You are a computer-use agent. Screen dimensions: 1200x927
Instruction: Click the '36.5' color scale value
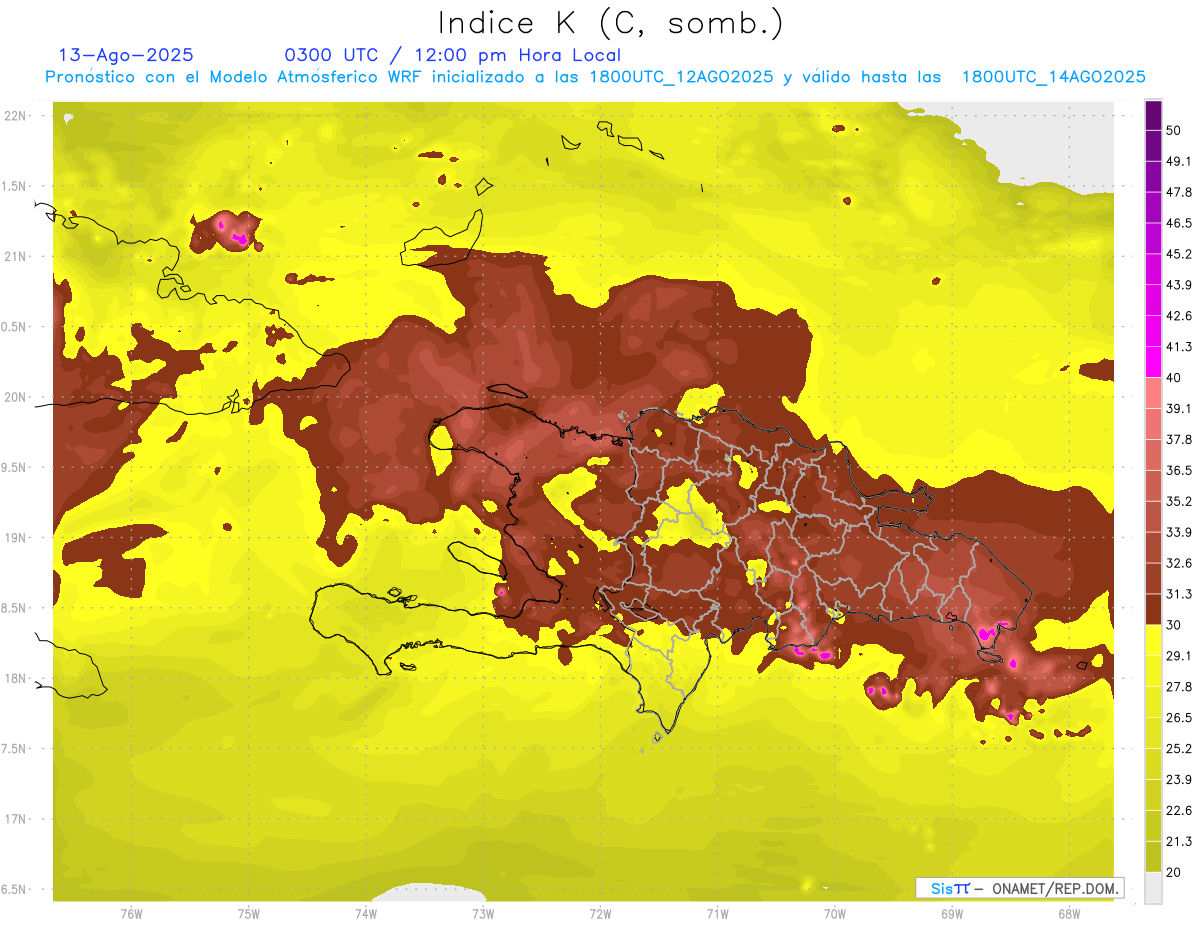click(x=1179, y=470)
